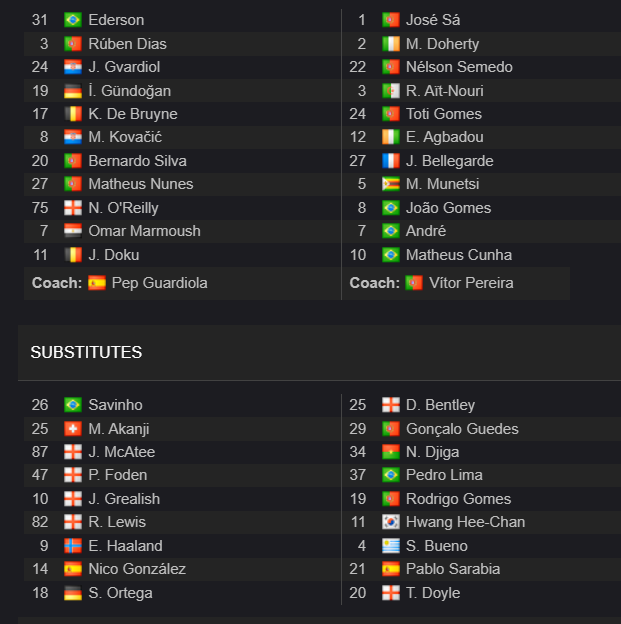
Task: Select coach Vítor Pereira's name
Action: tap(471, 283)
